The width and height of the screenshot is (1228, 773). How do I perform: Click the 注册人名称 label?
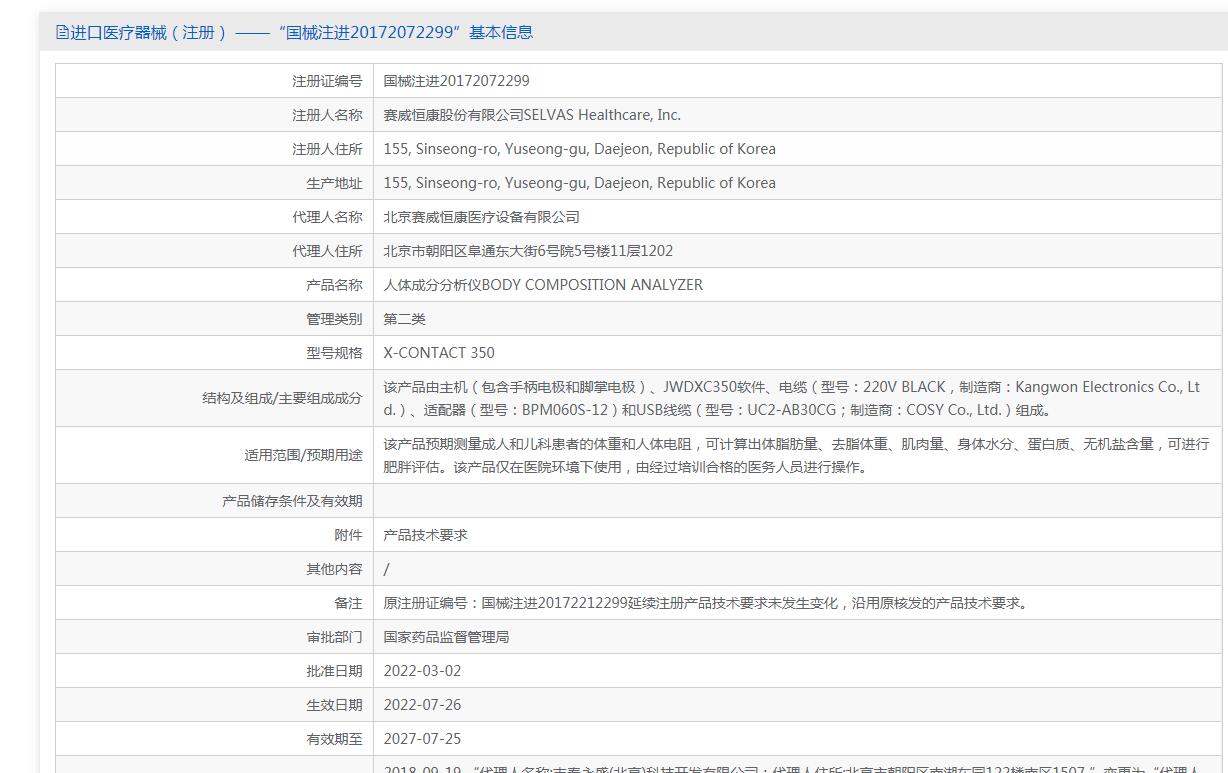(327, 115)
